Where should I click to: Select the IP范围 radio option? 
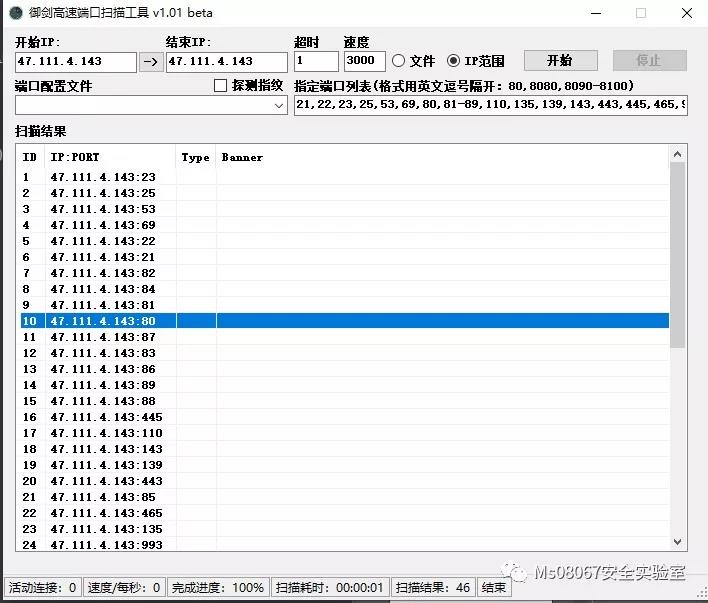coord(454,61)
